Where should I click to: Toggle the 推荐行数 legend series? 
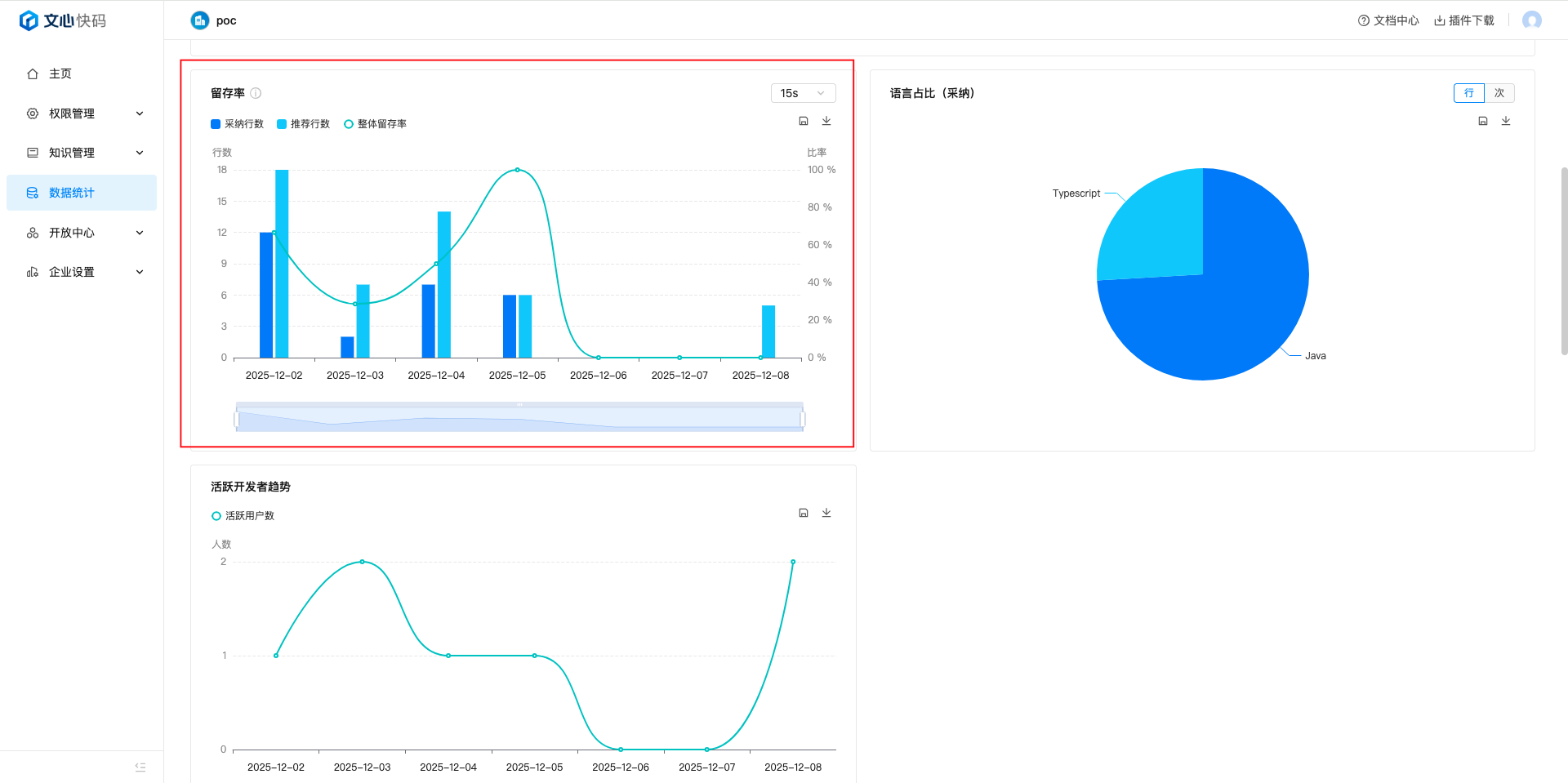click(304, 124)
